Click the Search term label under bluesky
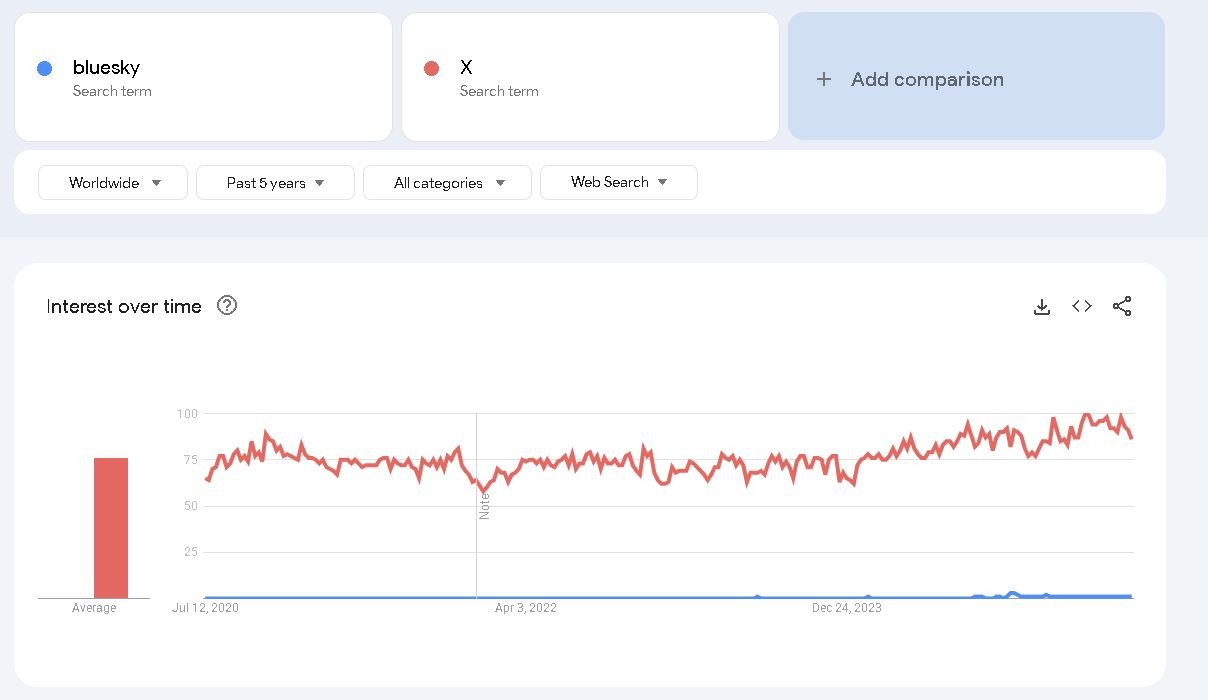Viewport: 1208px width, 700px height. tap(112, 91)
